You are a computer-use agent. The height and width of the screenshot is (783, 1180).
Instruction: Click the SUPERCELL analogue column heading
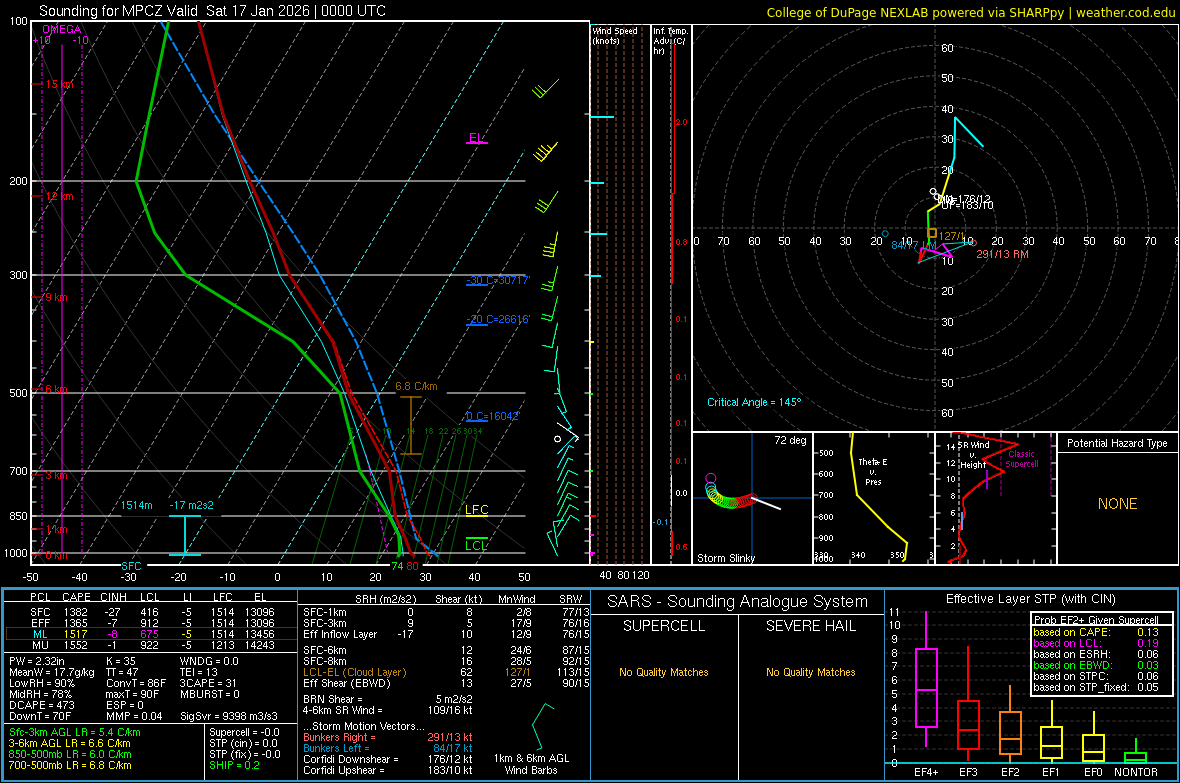tap(664, 626)
